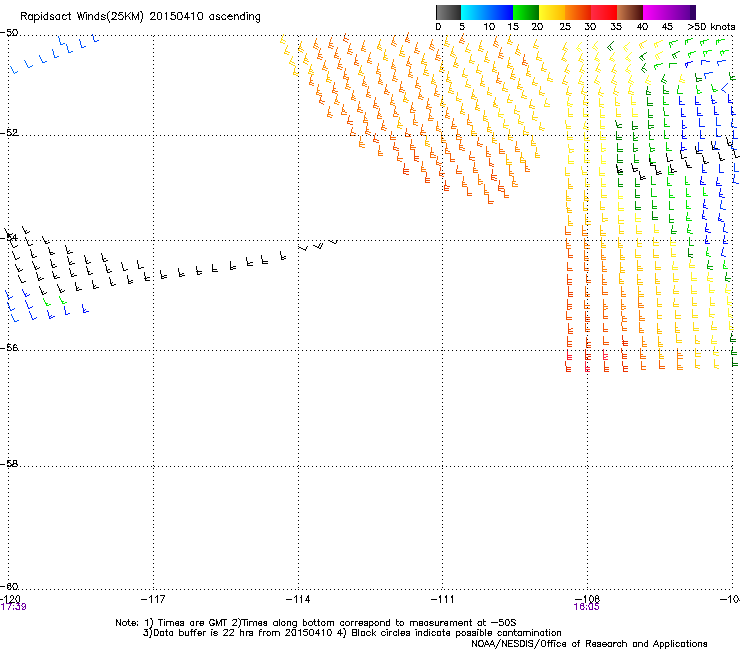740x650 pixels.
Task: Click the '10' legend scale number
Action: click(x=489, y=27)
